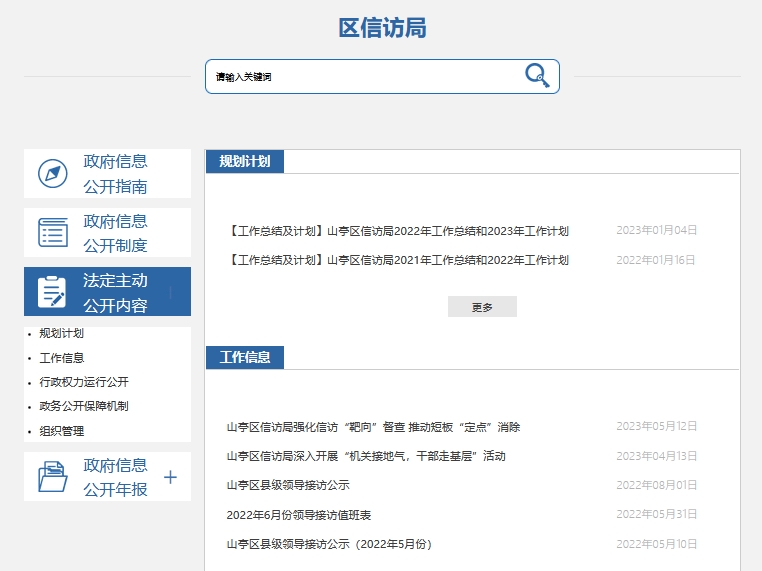762x571 pixels.
Task: Click the 规划计划 section header tab
Action: pos(245,161)
